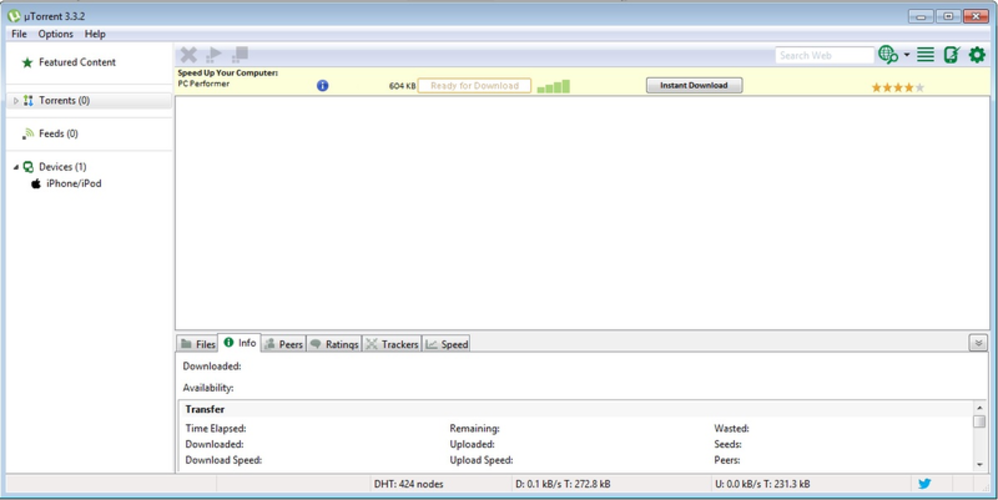Click DHT: 424 nodes in status bar

click(x=409, y=484)
